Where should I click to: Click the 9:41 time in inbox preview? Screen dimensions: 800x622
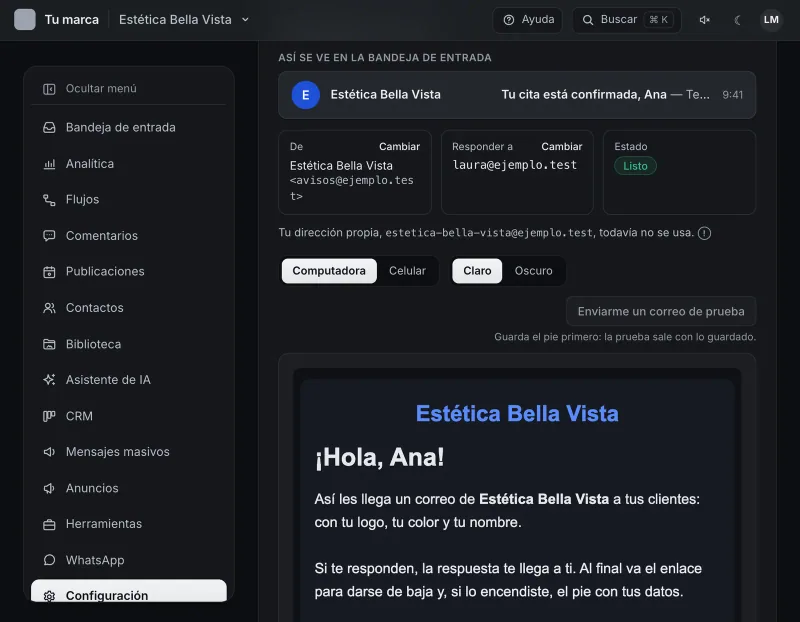733,95
